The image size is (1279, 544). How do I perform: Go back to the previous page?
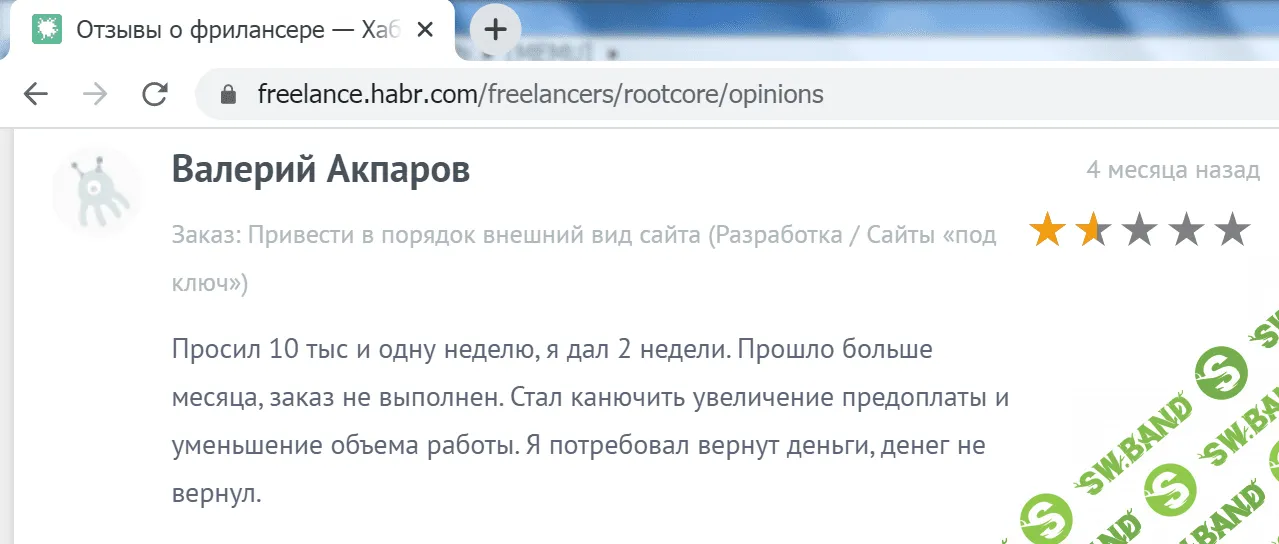click(x=36, y=95)
